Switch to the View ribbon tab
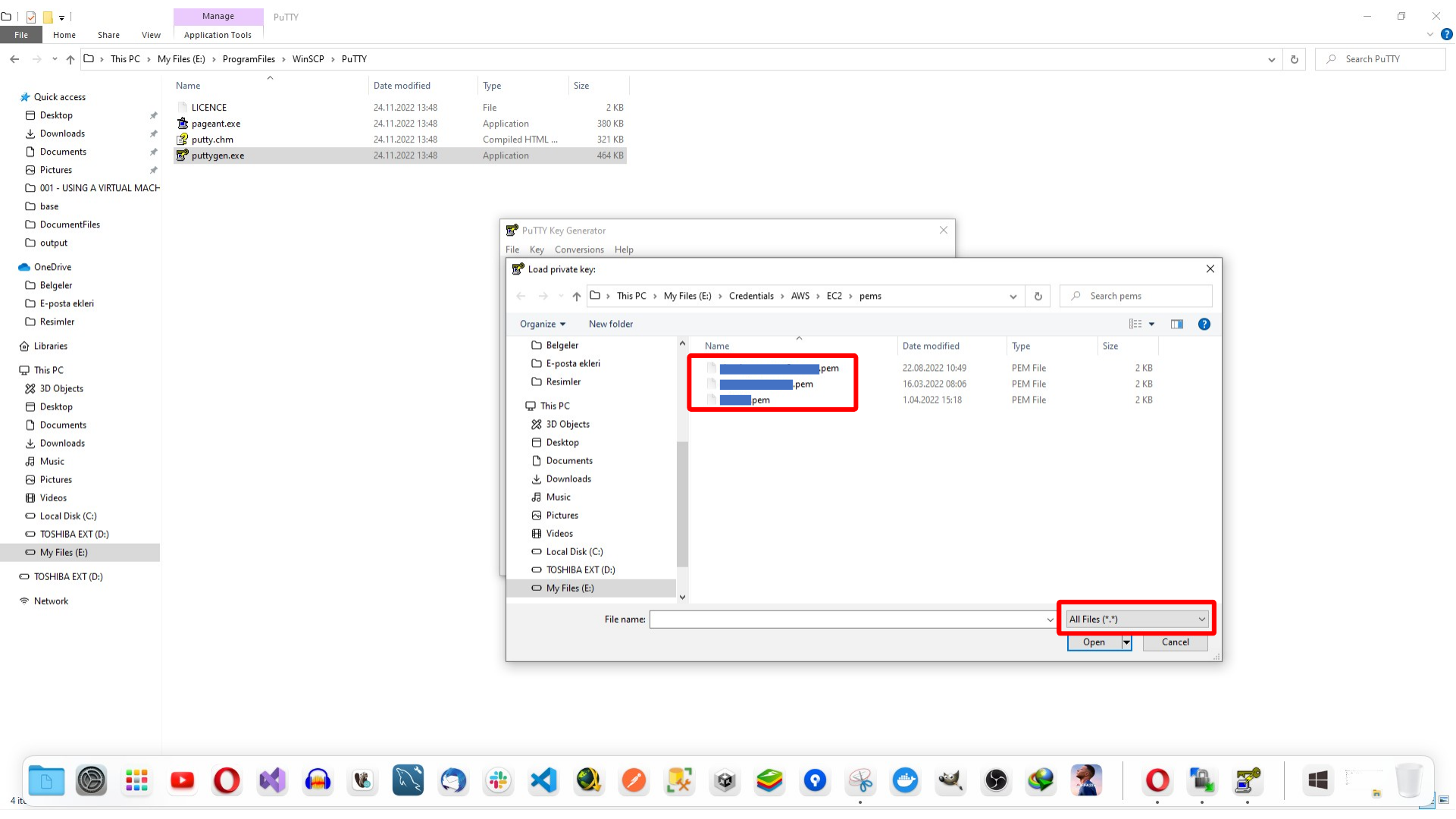The image size is (1456, 819). click(151, 35)
